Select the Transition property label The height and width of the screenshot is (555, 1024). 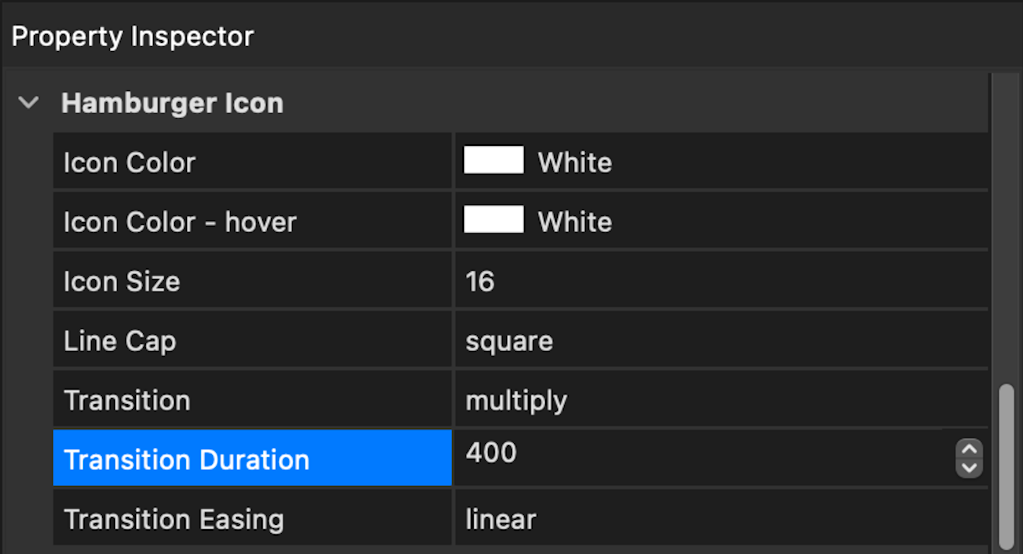(127, 400)
